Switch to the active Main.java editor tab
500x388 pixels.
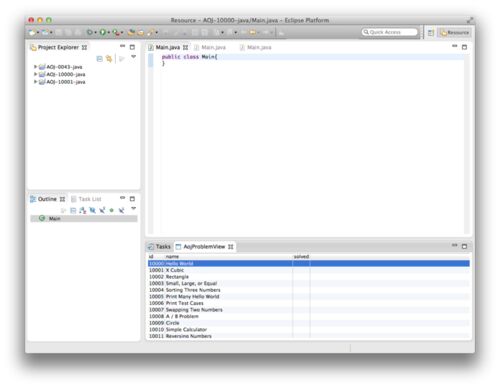[168, 47]
